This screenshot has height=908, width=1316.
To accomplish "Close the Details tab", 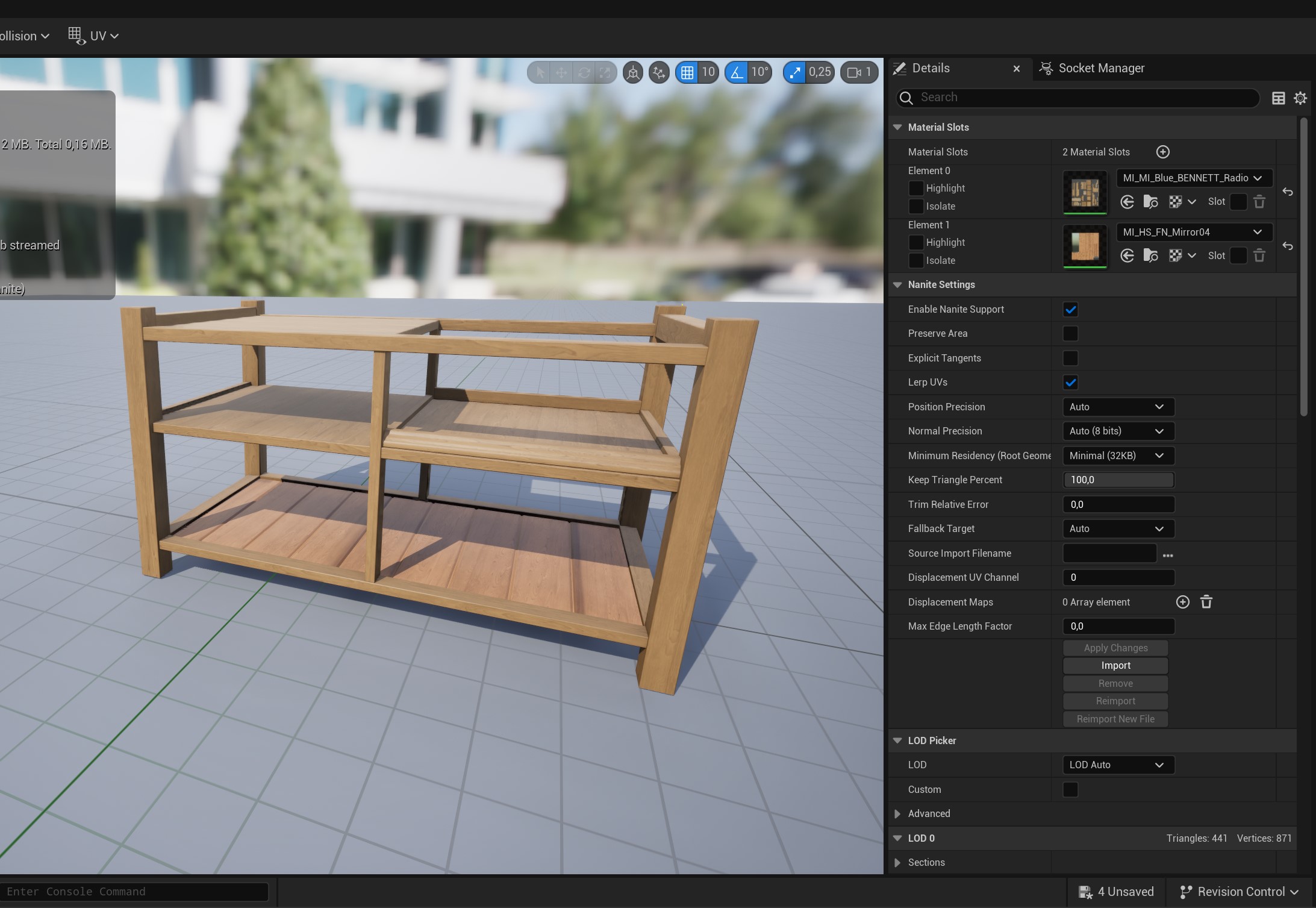I will (1017, 69).
